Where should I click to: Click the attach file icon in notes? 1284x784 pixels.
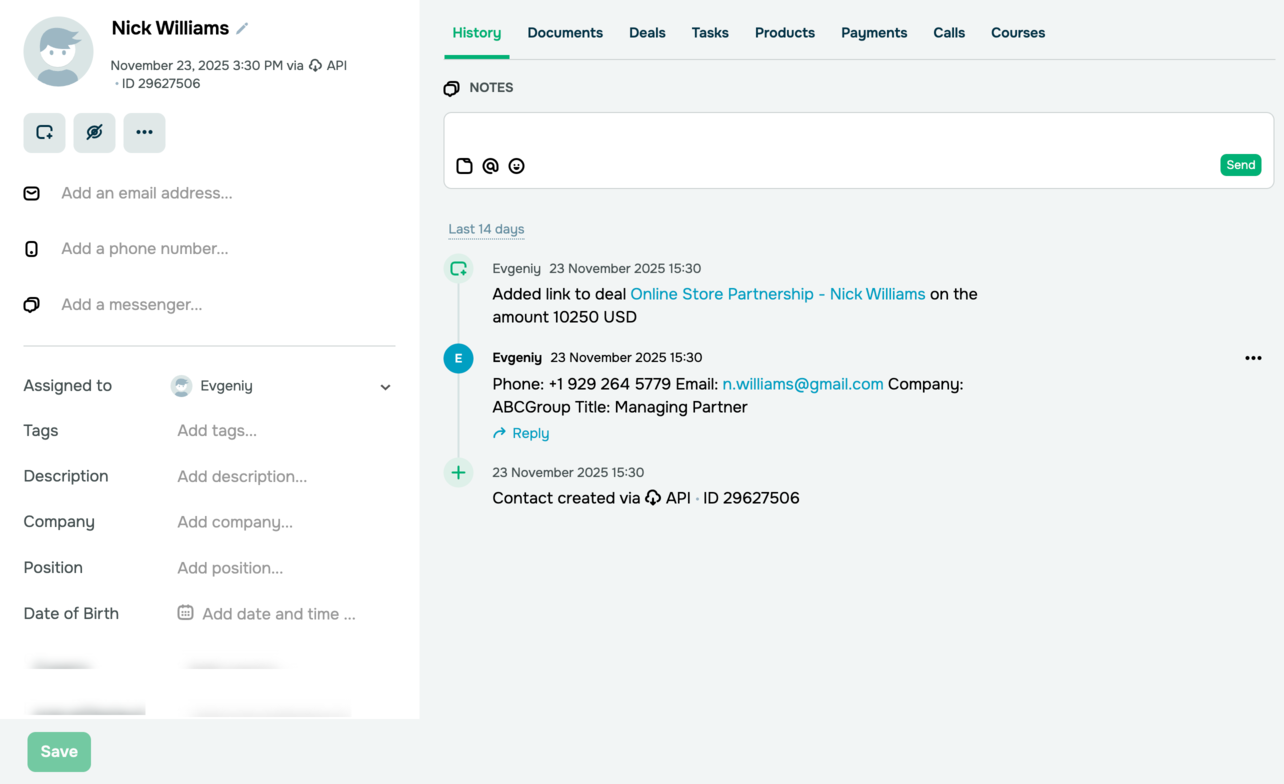tap(464, 166)
